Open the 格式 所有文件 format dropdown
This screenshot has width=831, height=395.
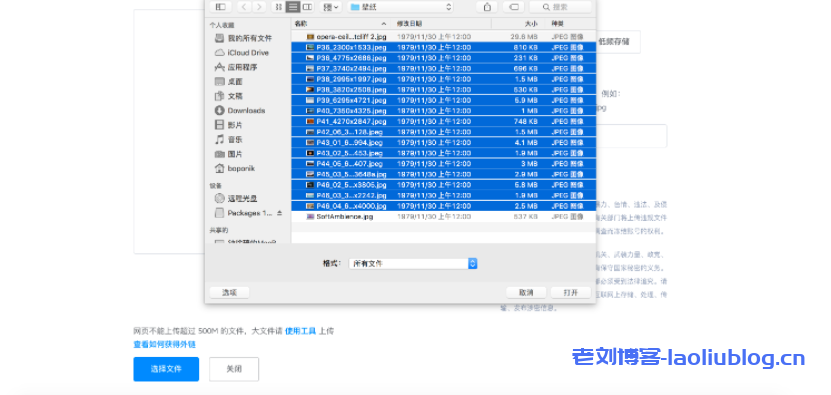point(413,264)
